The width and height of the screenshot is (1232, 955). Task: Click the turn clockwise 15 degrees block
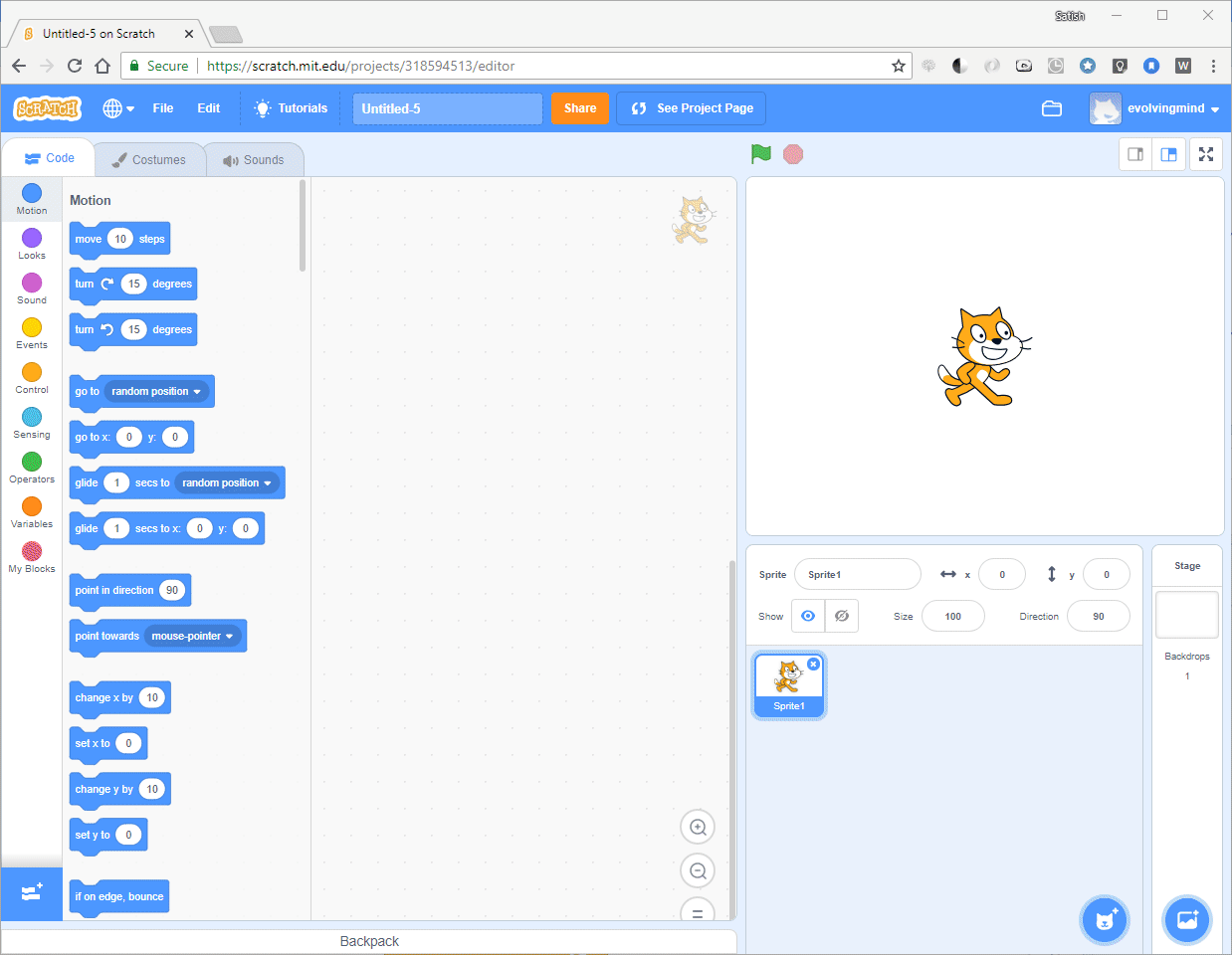click(132, 285)
